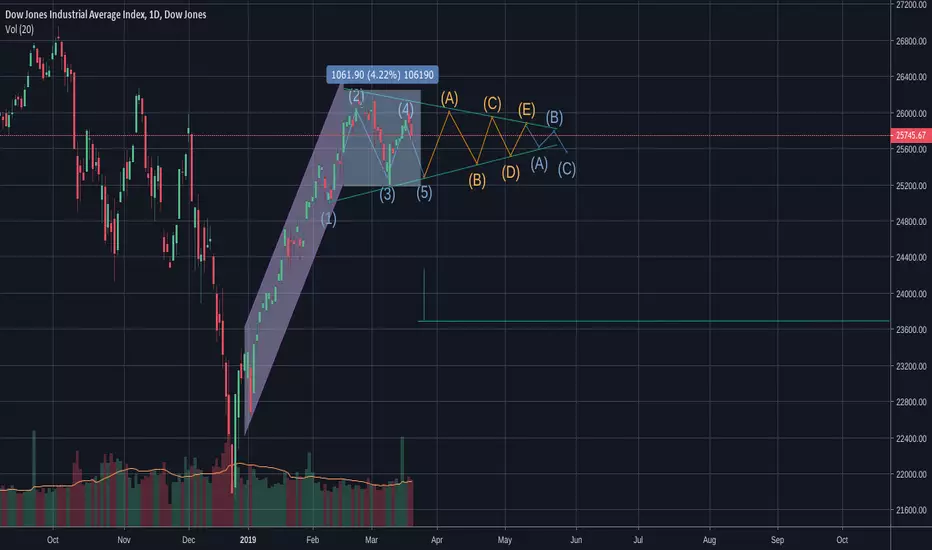932x550 pixels.
Task: Click the 26800.00 price axis label
Action: [x=911, y=42]
